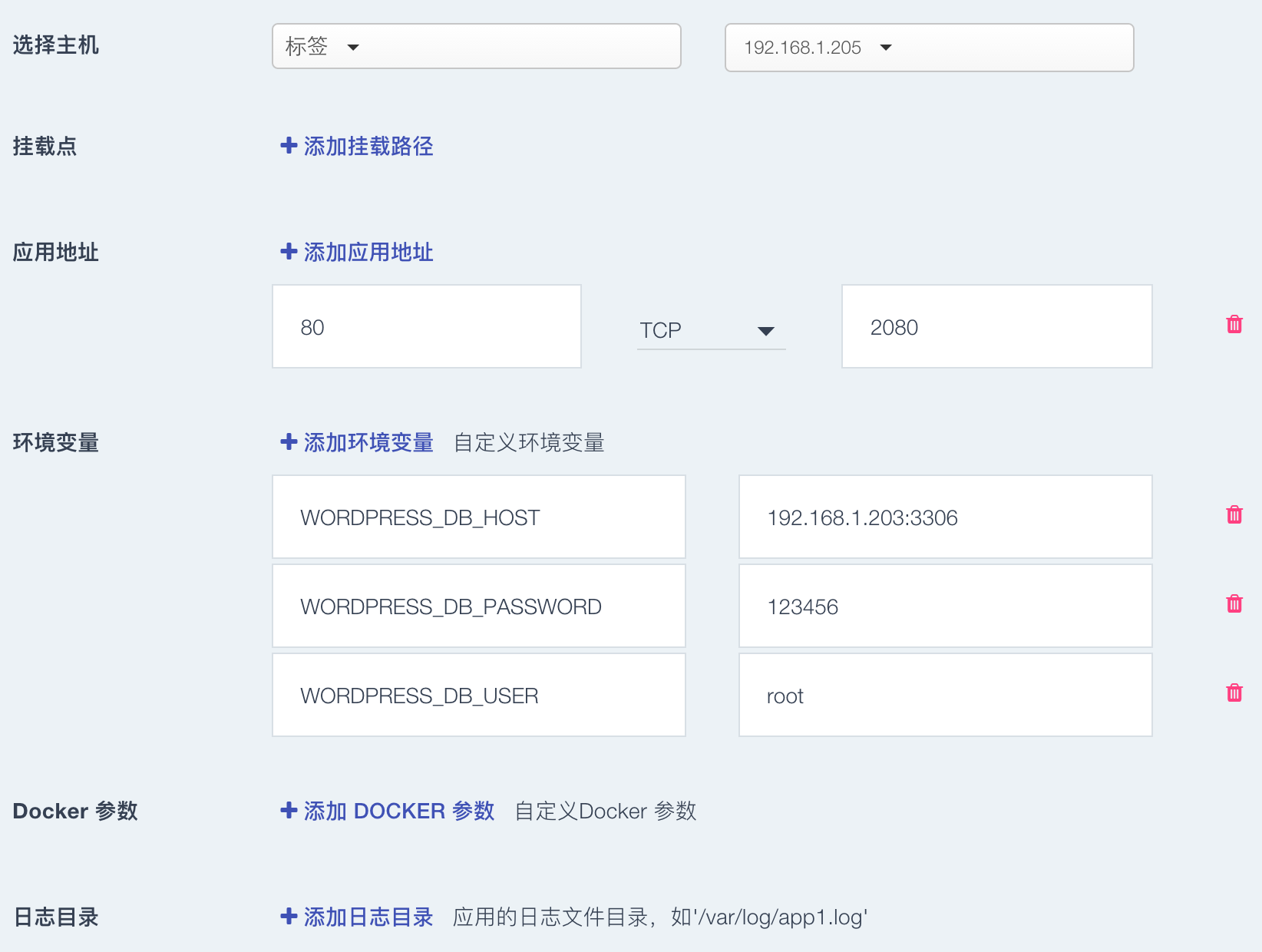Click the 应用地址 label
Screen dimensions: 1262x952
[x=55, y=252]
